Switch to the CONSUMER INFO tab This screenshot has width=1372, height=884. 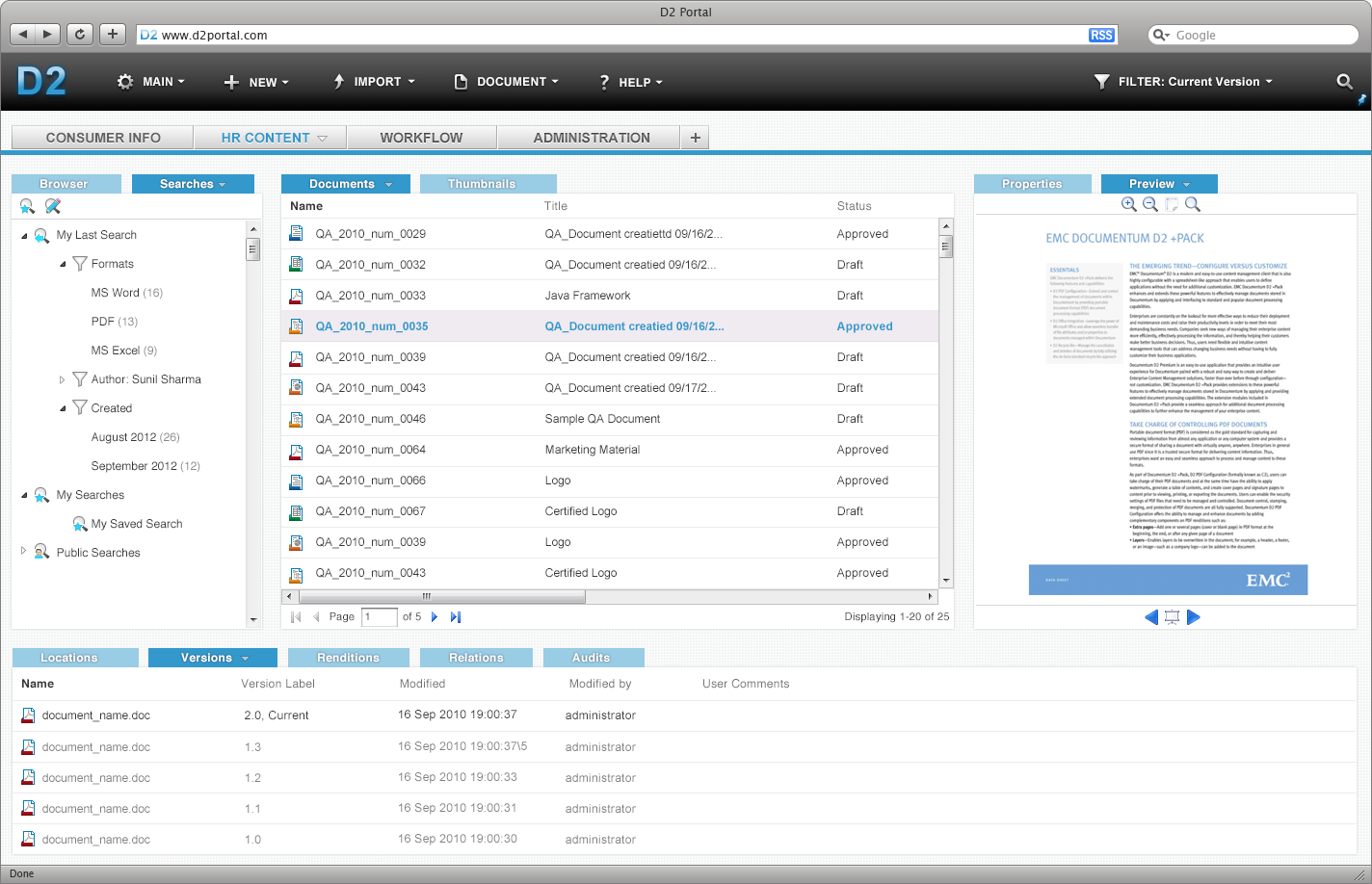[103, 138]
